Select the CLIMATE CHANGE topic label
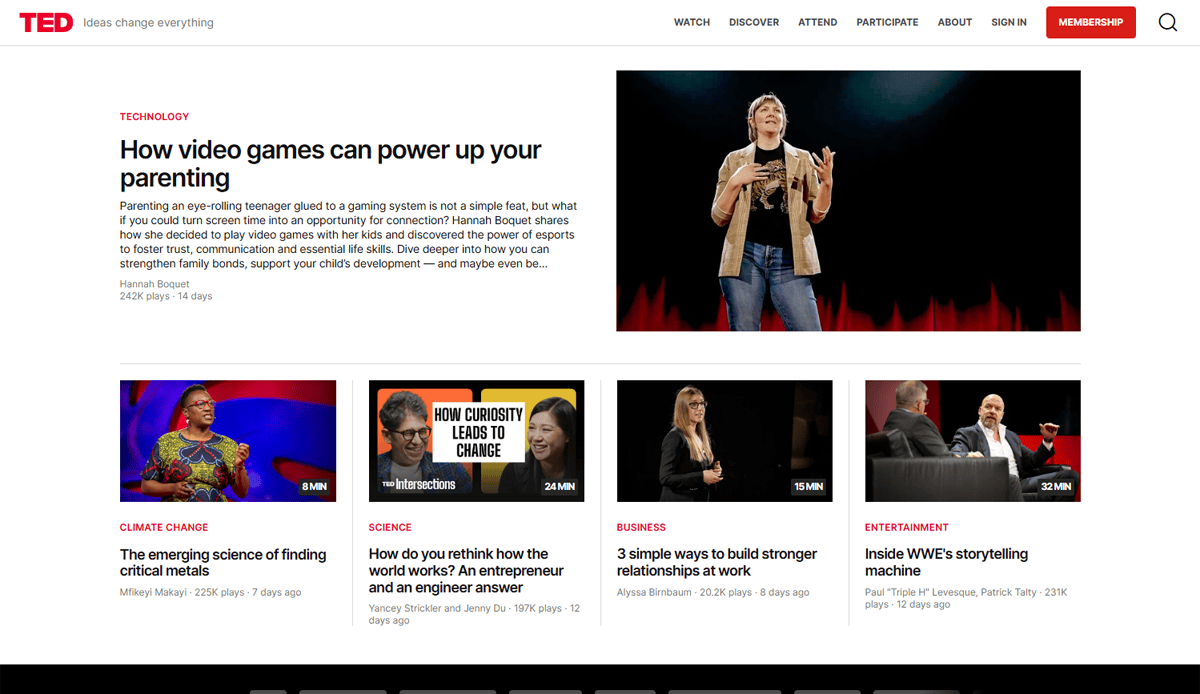This screenshot has height=694, width=1200. click(x=163, y=527)
